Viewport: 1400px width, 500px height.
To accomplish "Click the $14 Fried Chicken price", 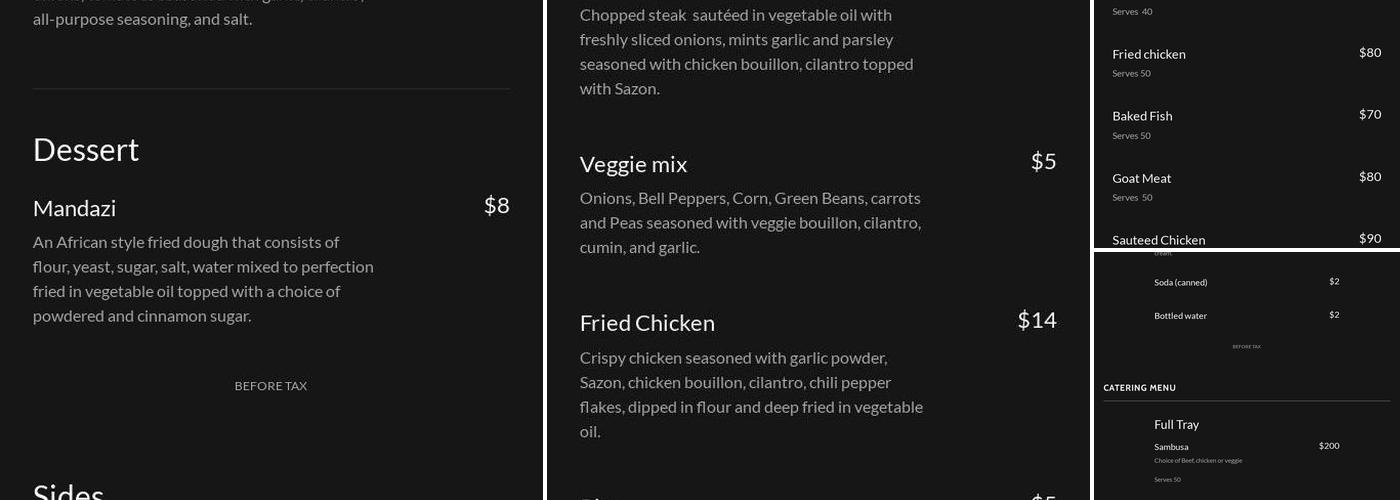I will (x=1036, y=319).
